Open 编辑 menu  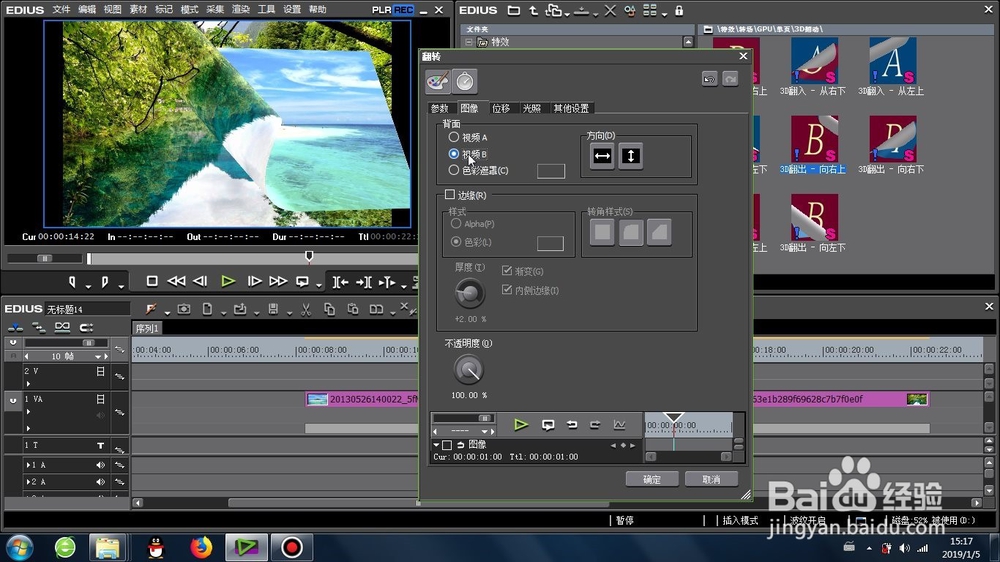tap(87, 10)
